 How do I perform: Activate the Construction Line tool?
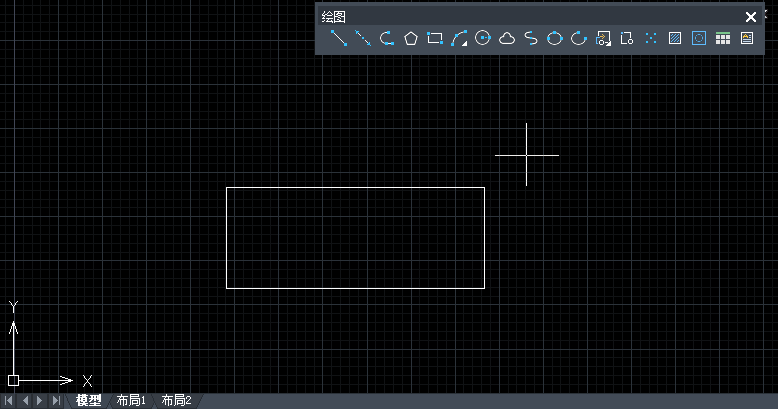click(x=363, y=39)
